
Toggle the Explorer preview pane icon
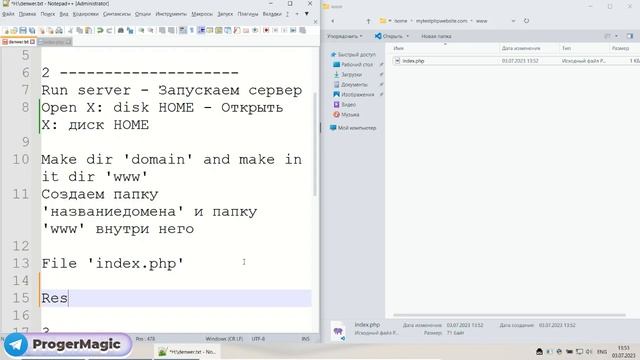[x=630, y=36]
